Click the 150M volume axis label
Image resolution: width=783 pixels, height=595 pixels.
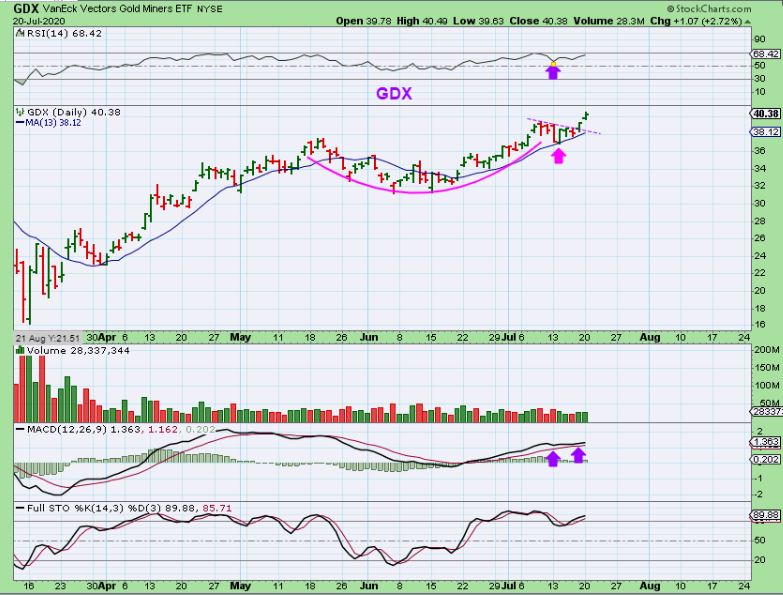click(767, 368)
